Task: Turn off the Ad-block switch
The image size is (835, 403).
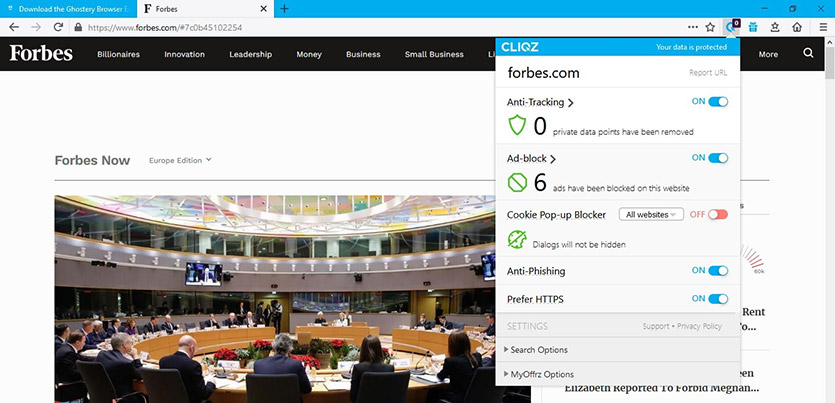Action: tap(718, 158)
